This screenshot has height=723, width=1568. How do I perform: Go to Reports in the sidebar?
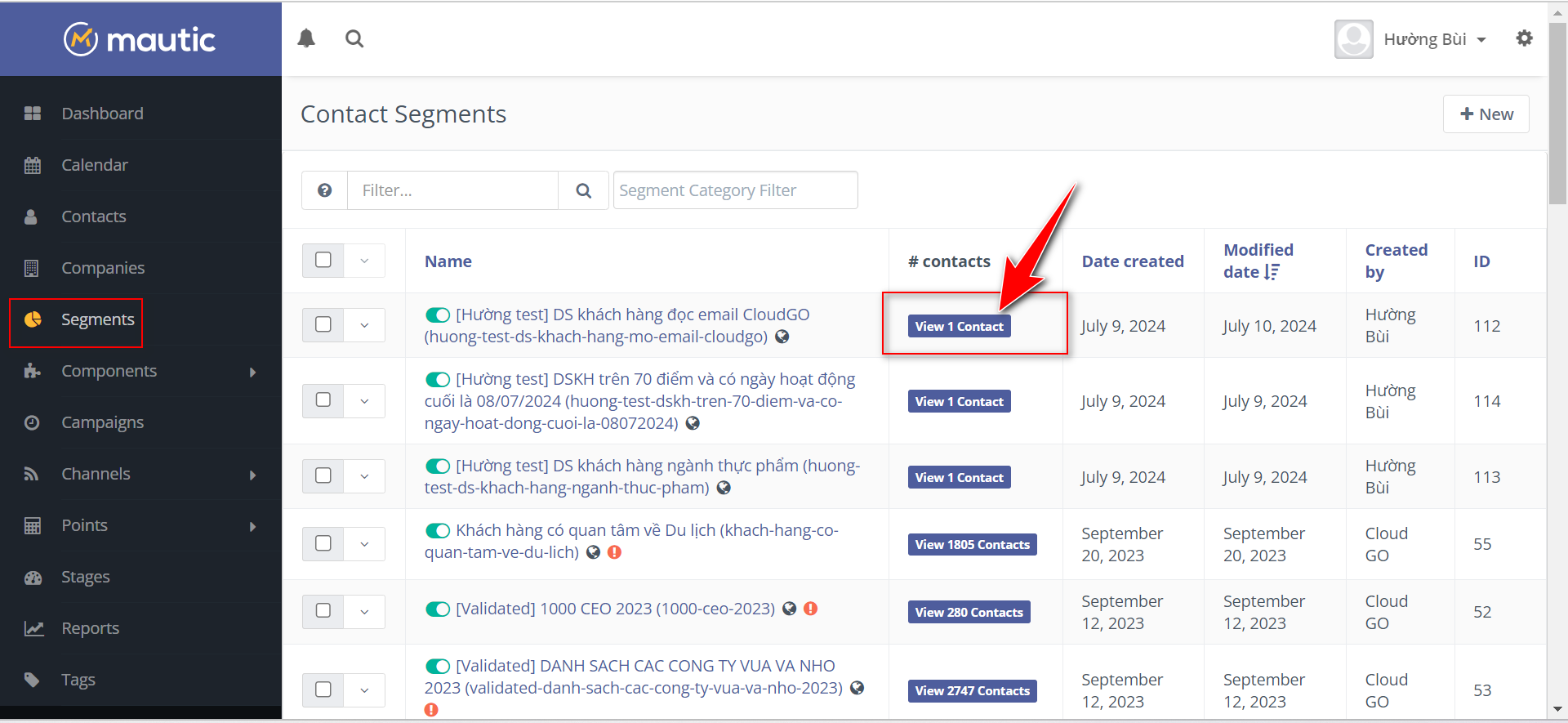(91, 628)
